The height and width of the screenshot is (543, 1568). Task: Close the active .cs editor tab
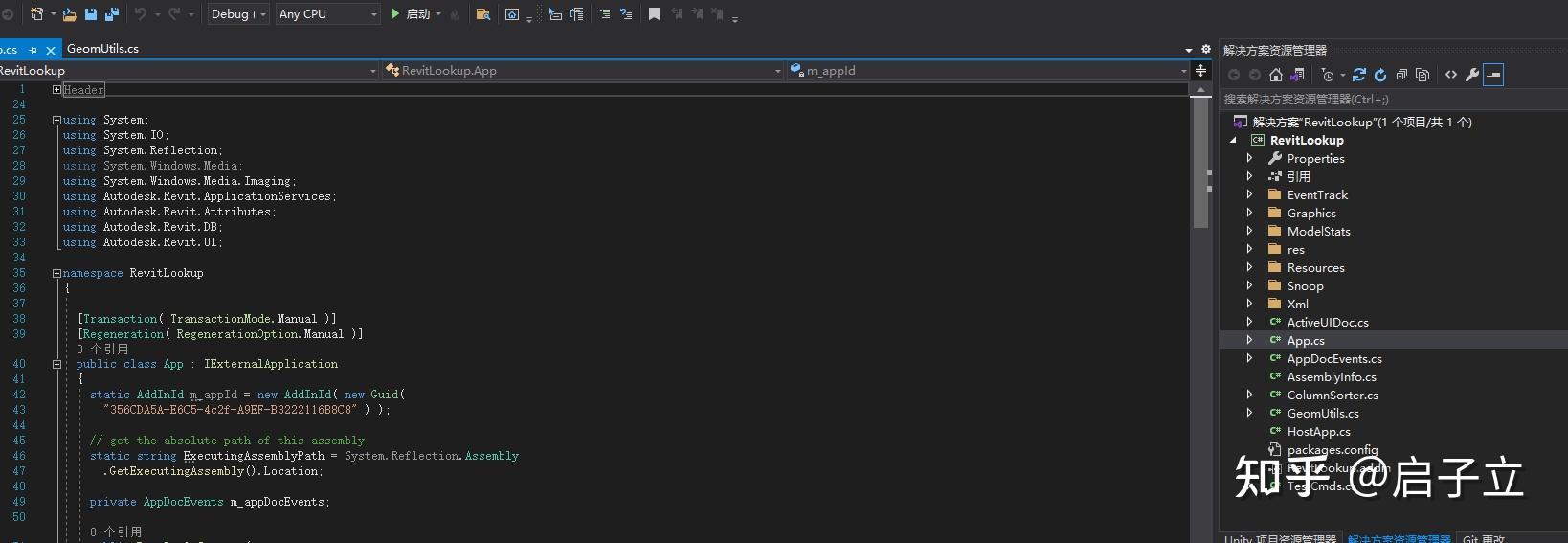coord(51,50)
